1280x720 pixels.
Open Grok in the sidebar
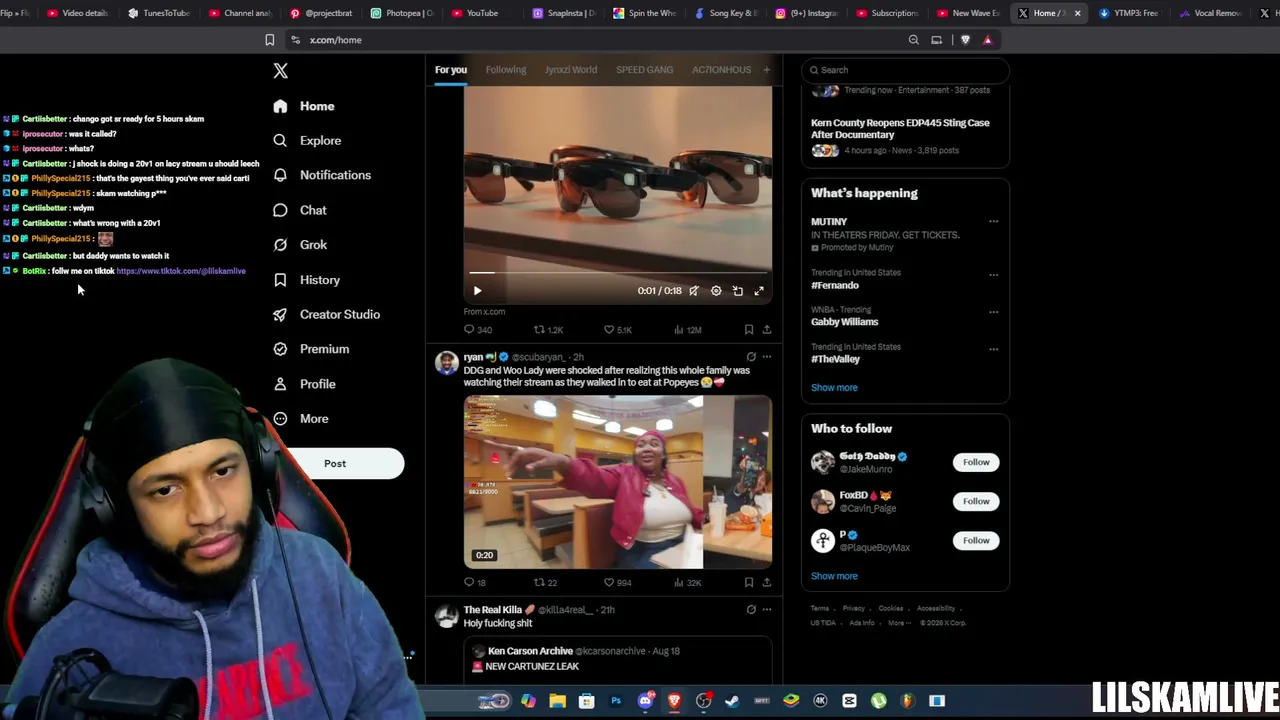[x=300, y=245]
